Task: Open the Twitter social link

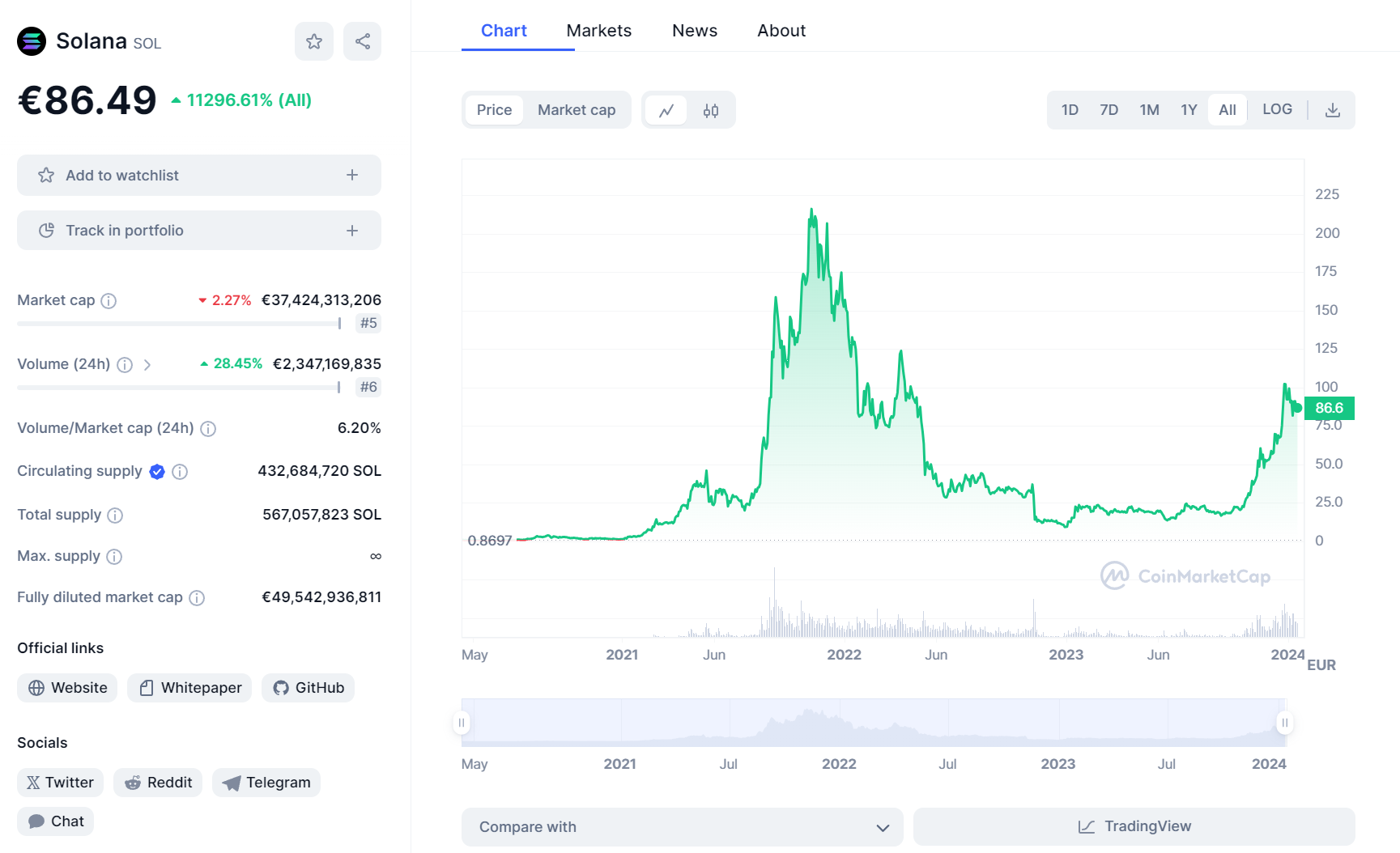Action: pos(60,783)
